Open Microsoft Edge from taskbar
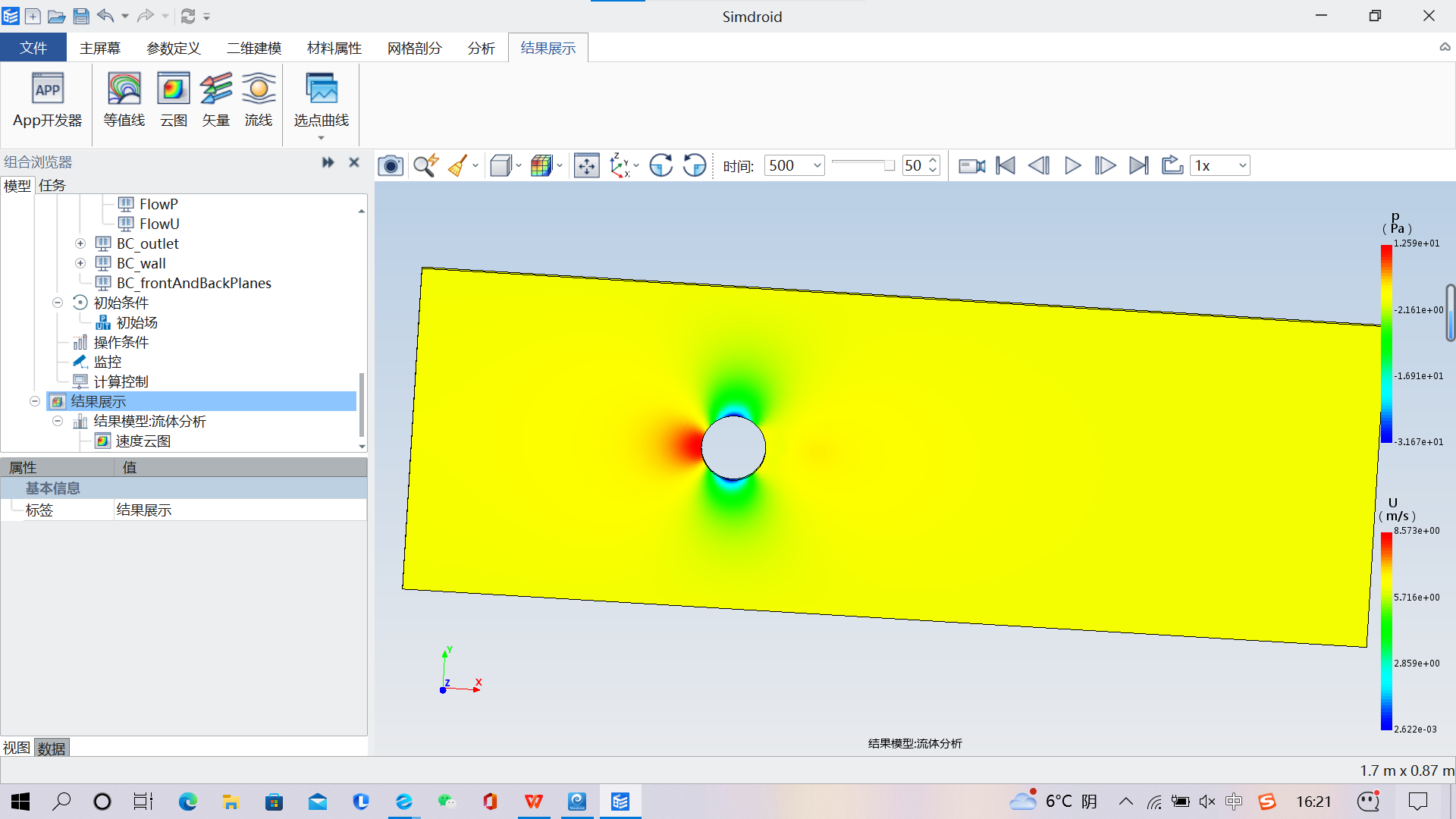 188,802
